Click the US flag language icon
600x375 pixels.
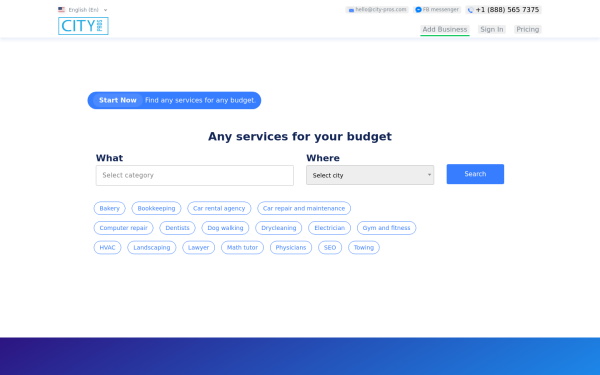[x=61, y=10]
